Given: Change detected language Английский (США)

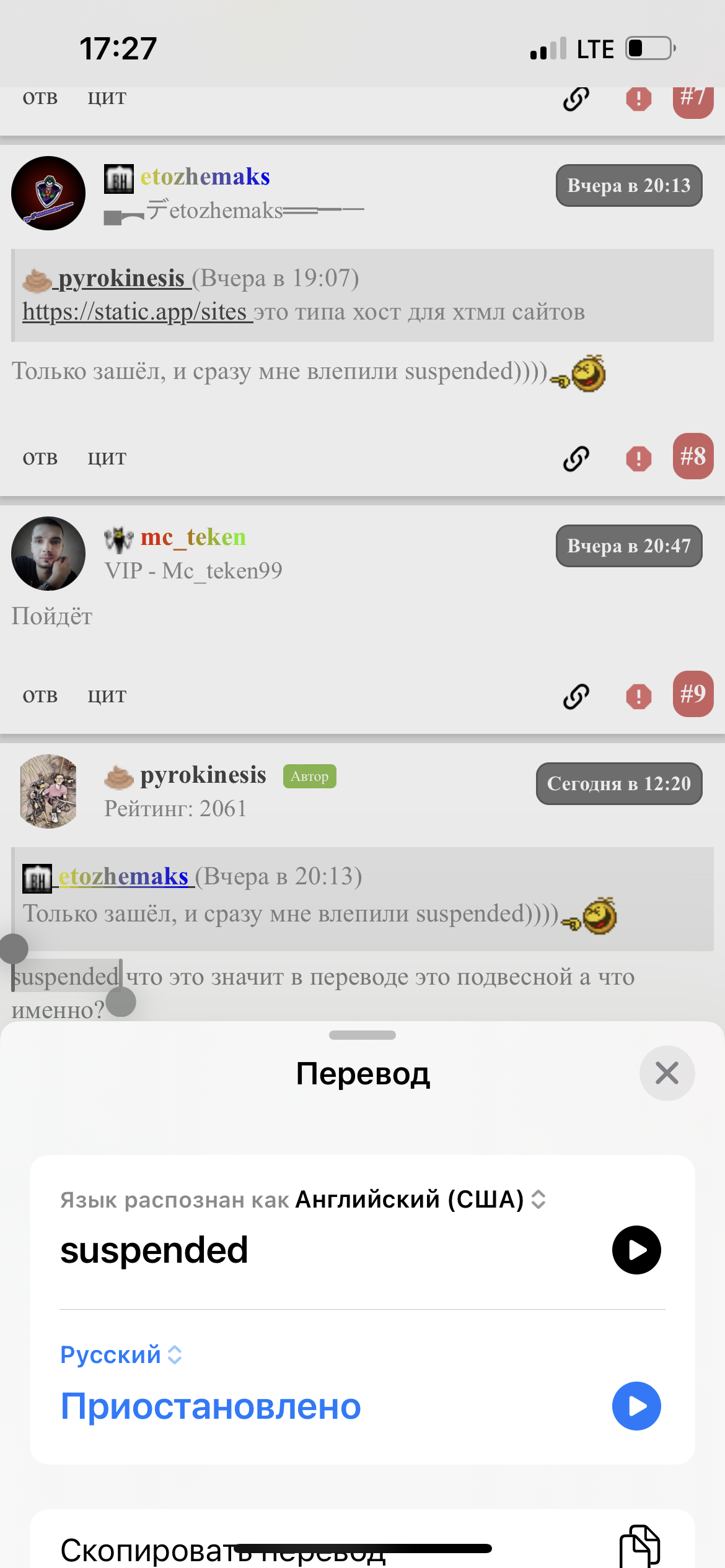Looking at the screenshot, I should (x=420, y=1200).
